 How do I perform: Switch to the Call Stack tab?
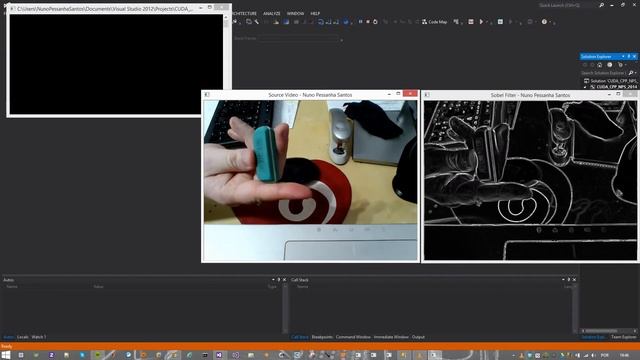(x=300, y=337)
